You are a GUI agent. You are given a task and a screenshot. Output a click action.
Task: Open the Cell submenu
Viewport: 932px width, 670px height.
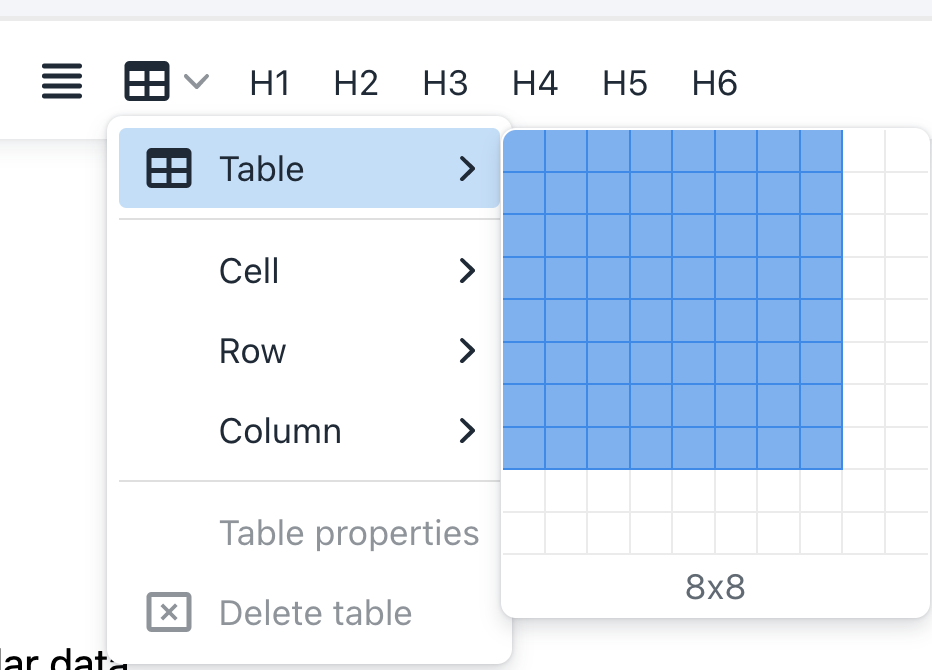coord(309,271)
